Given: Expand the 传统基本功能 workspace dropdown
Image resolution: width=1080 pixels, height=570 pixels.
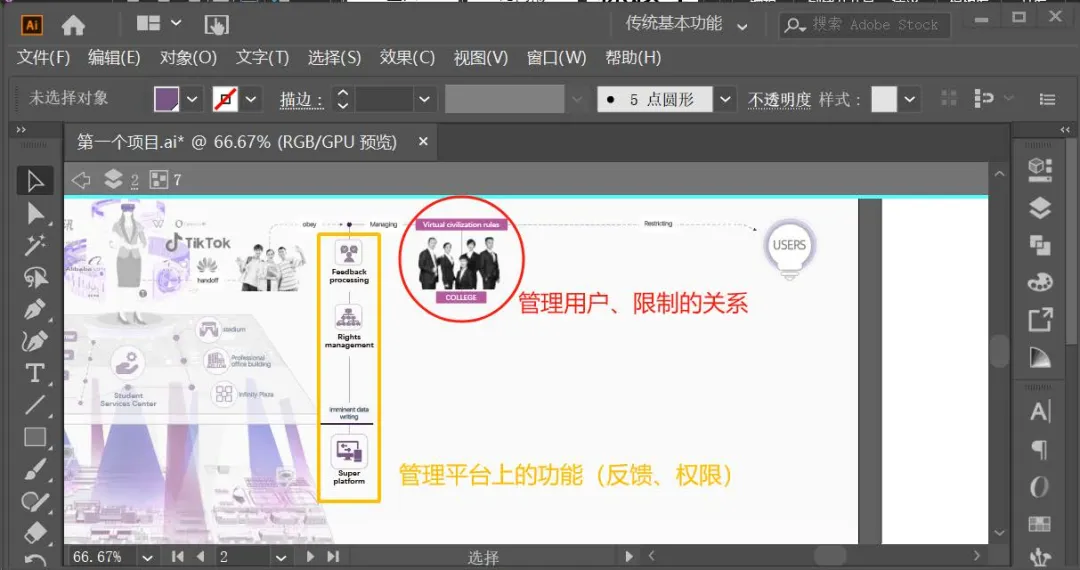Looking at the screenshot, I should (x=742, y=27).
